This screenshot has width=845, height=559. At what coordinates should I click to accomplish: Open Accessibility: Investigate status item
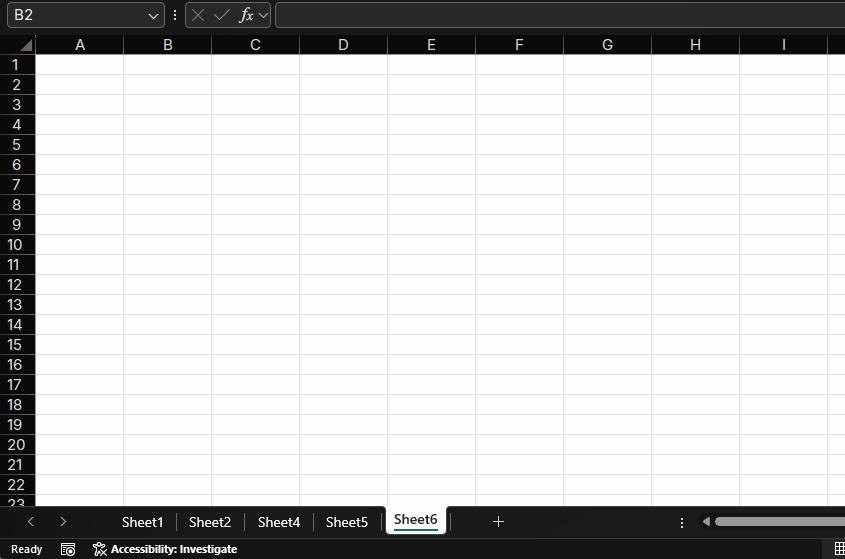click(x=165, y=549)
